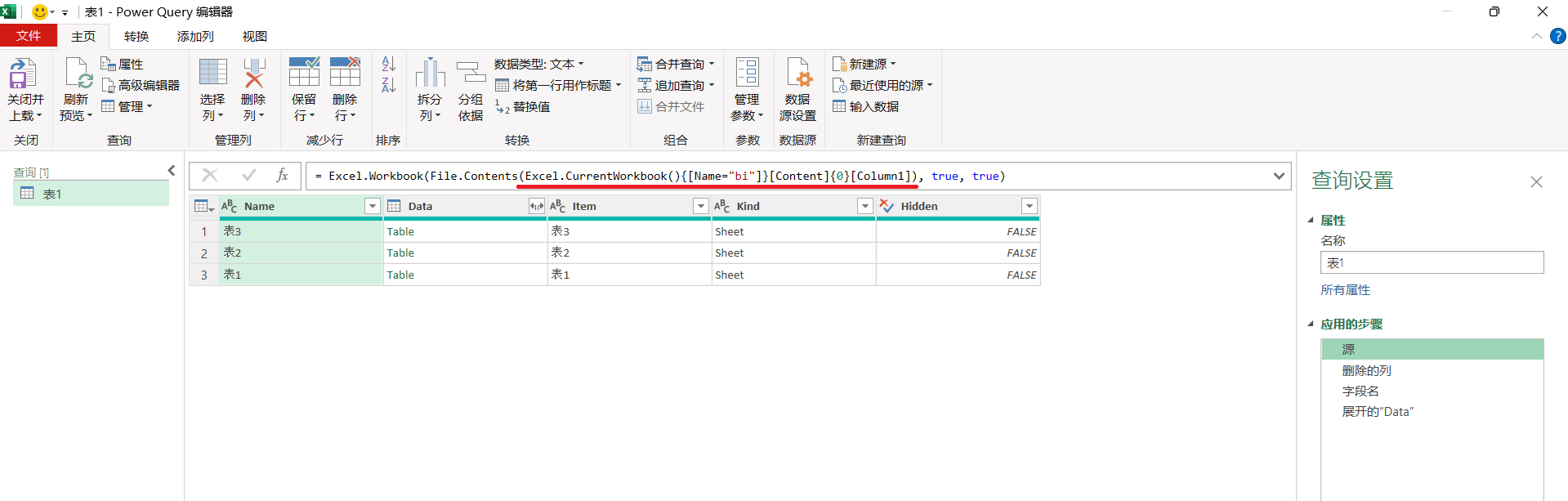Open Help with the question mark icon

[1557, 36]
